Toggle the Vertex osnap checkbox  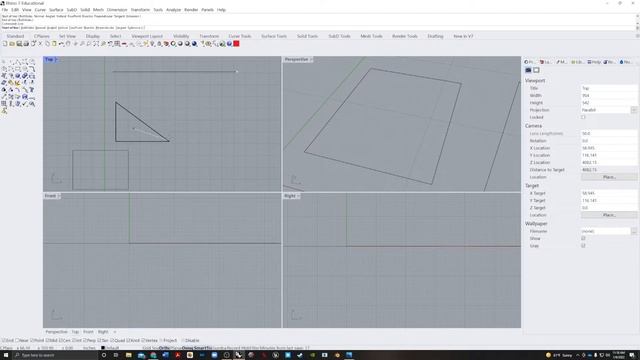tap(143, 340)
